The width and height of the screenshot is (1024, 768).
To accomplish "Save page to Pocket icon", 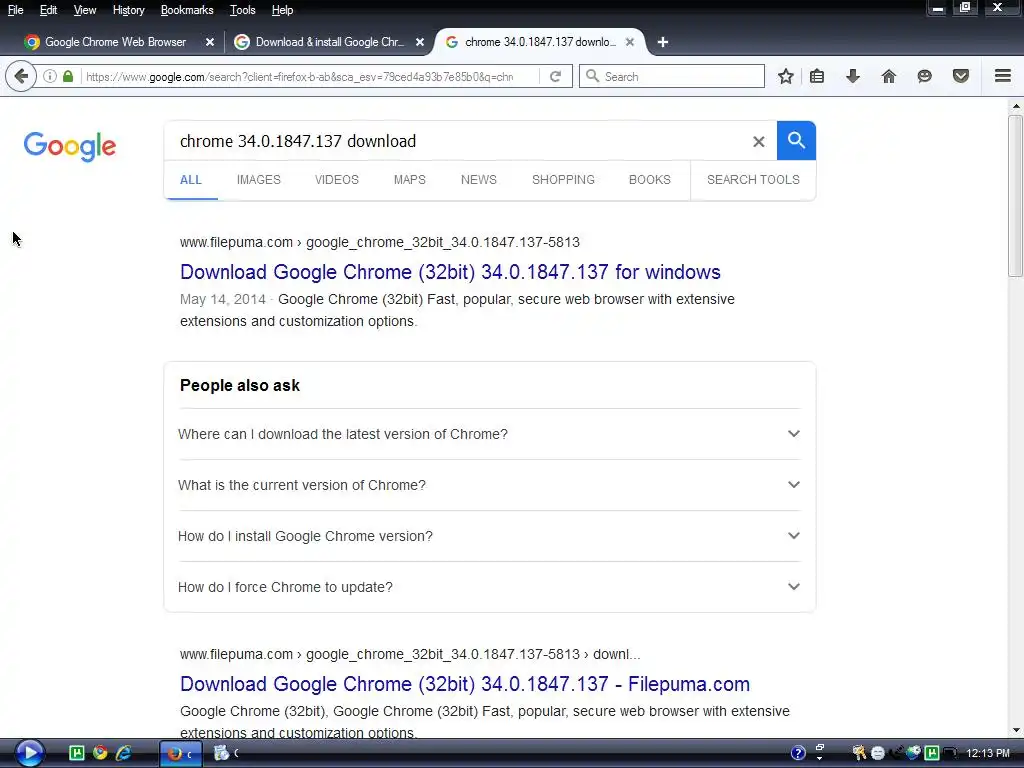I will point(961,76).
